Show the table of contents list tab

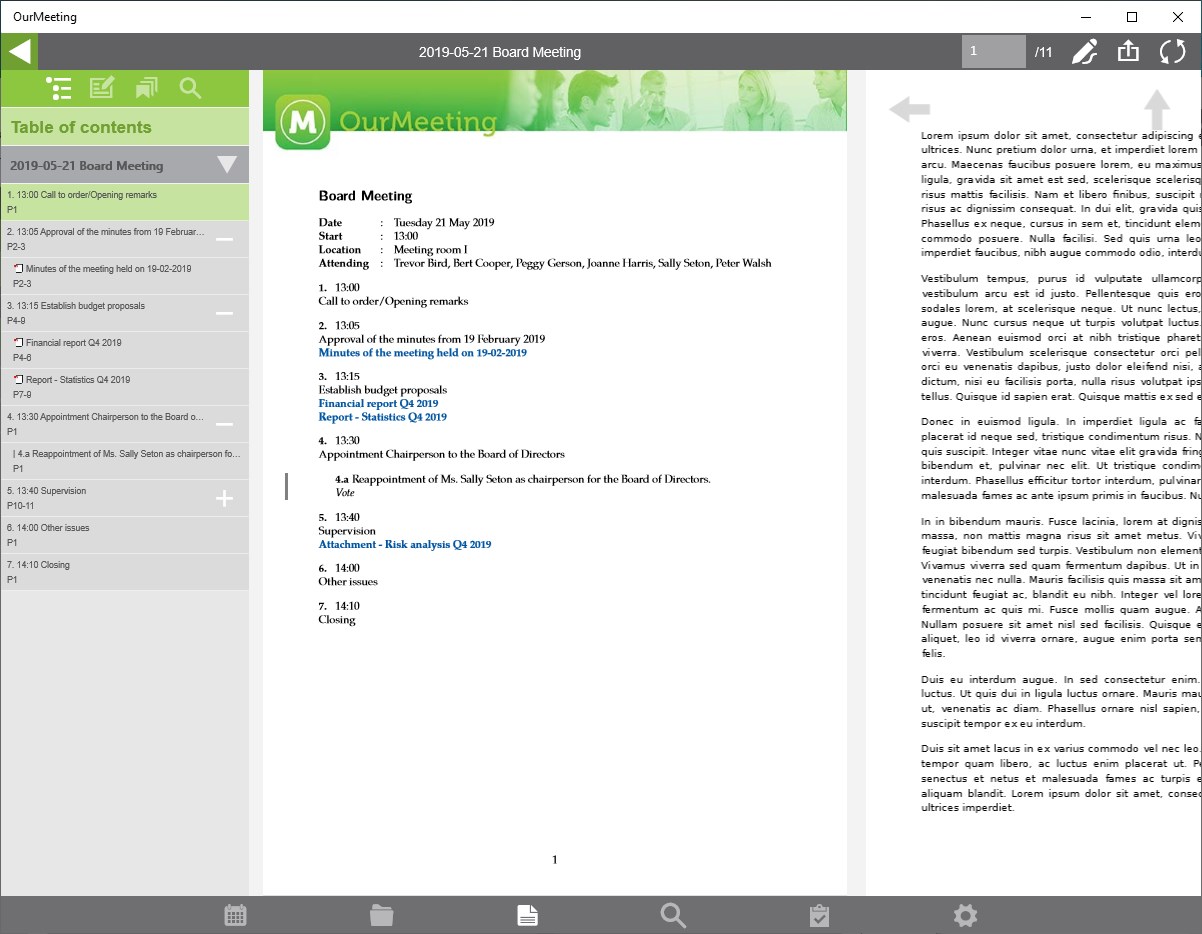point(59,88)
